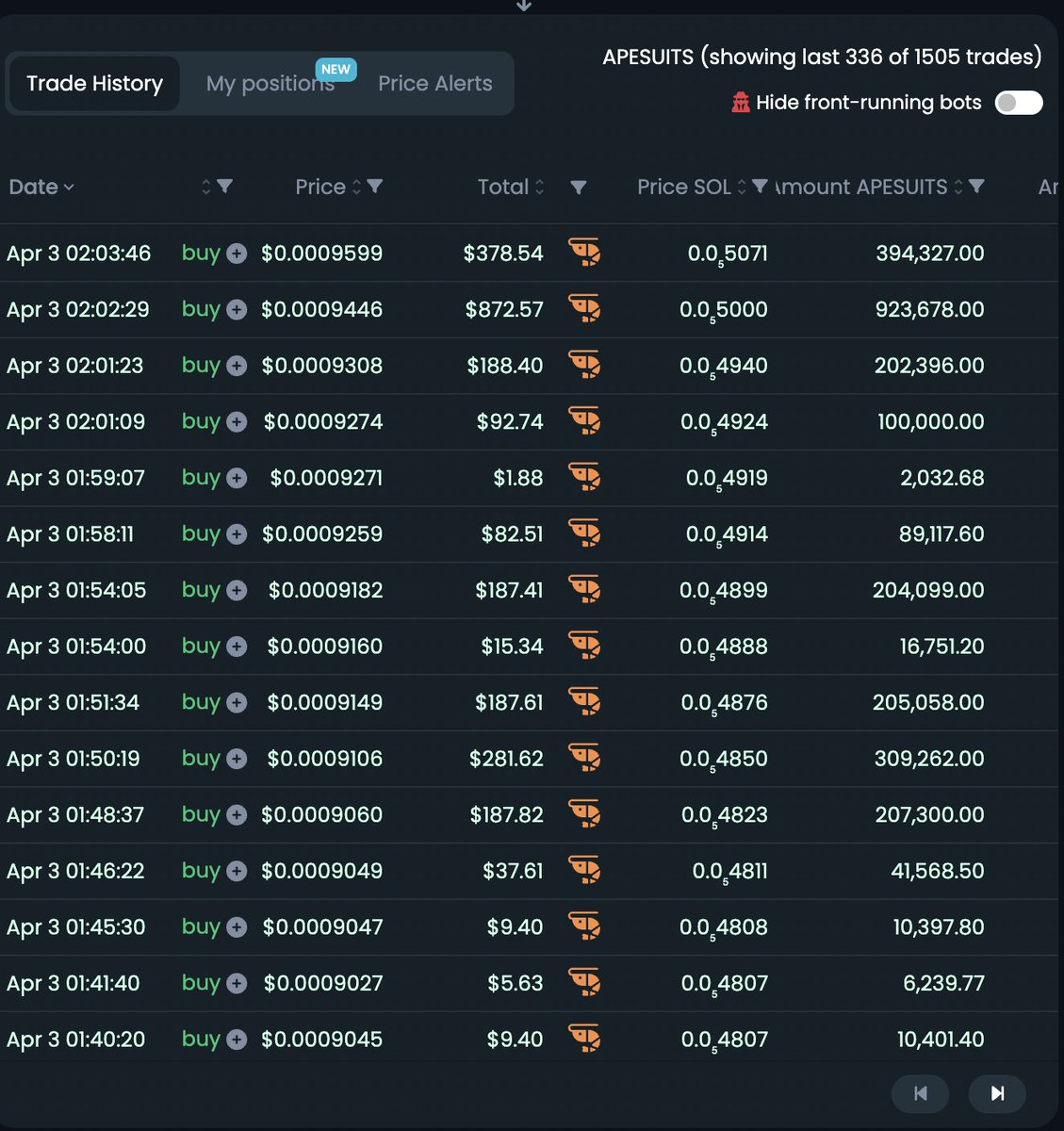Toggle Hide front-running bots switch
1064x1131 pixels.
click(x=1019, y=102)
